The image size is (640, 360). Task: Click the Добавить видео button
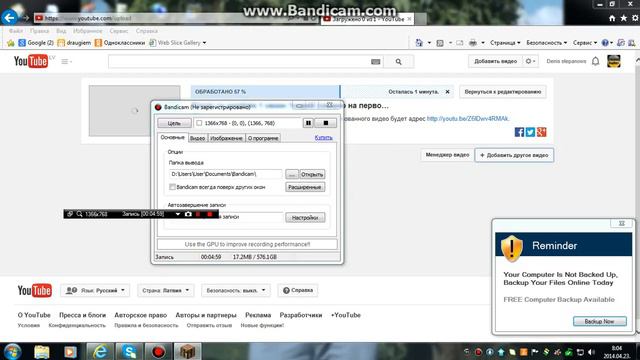click(496, 61)
